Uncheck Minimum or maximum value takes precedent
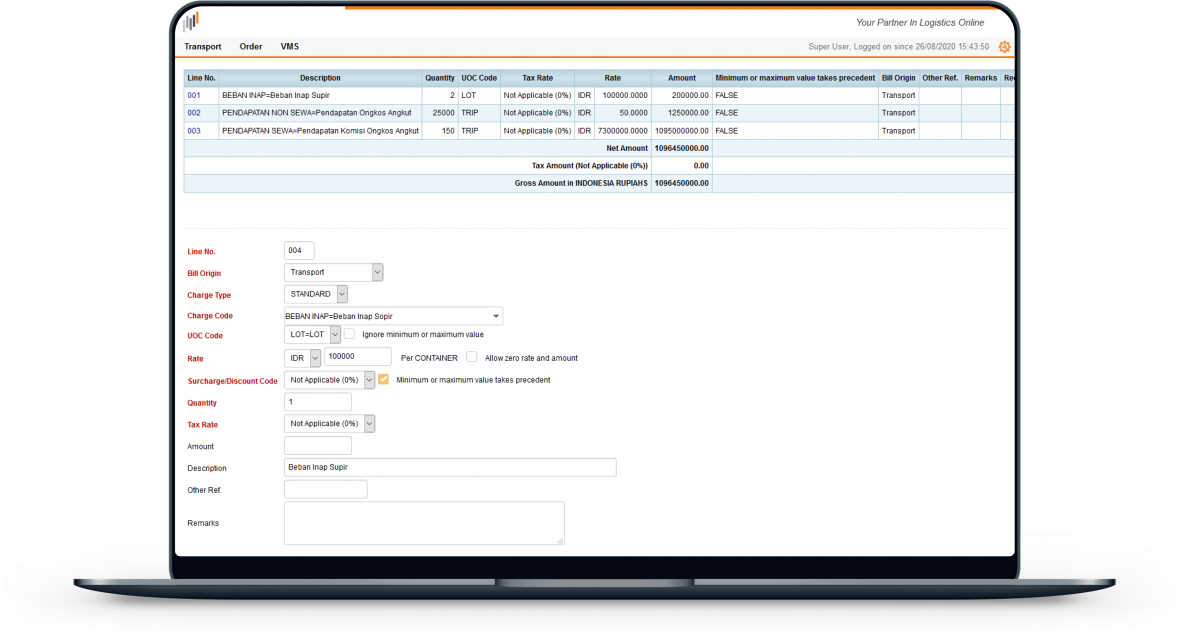The width and height of the screenshot is (1200, 637). click(x=382, y=380)
